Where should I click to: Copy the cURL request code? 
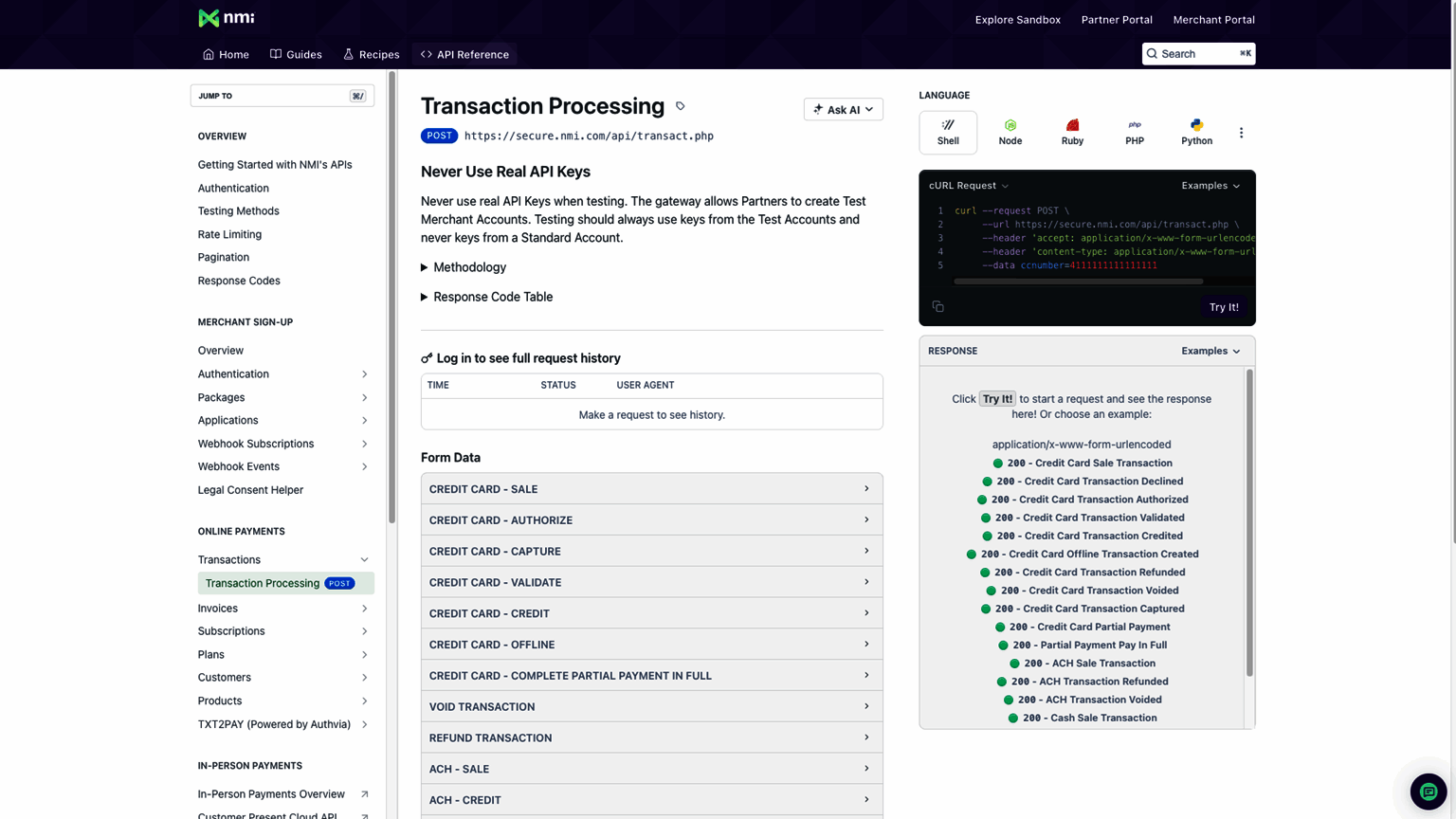pyautogui.click(x=937, y=306)
